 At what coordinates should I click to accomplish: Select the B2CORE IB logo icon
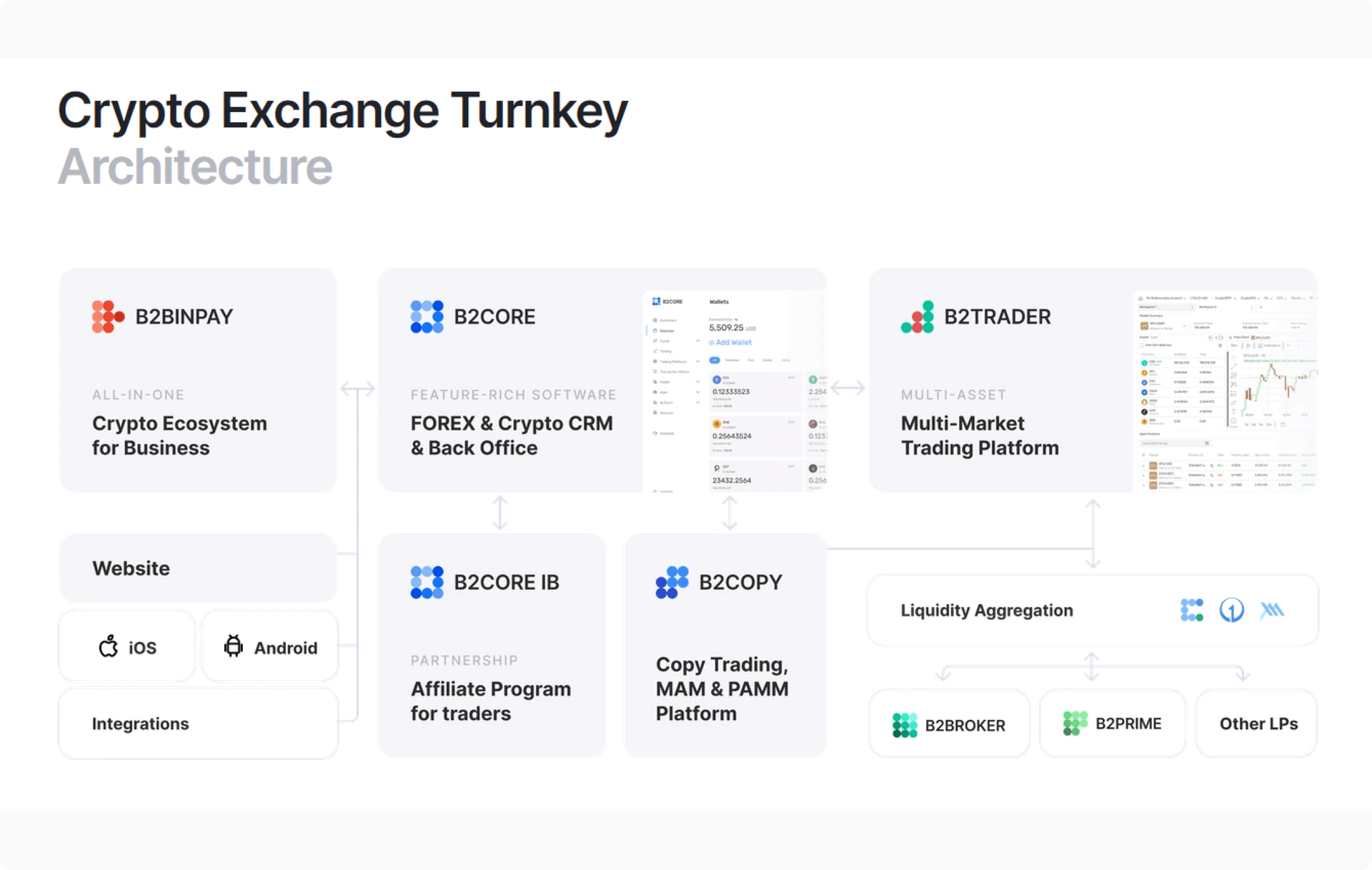427,582
